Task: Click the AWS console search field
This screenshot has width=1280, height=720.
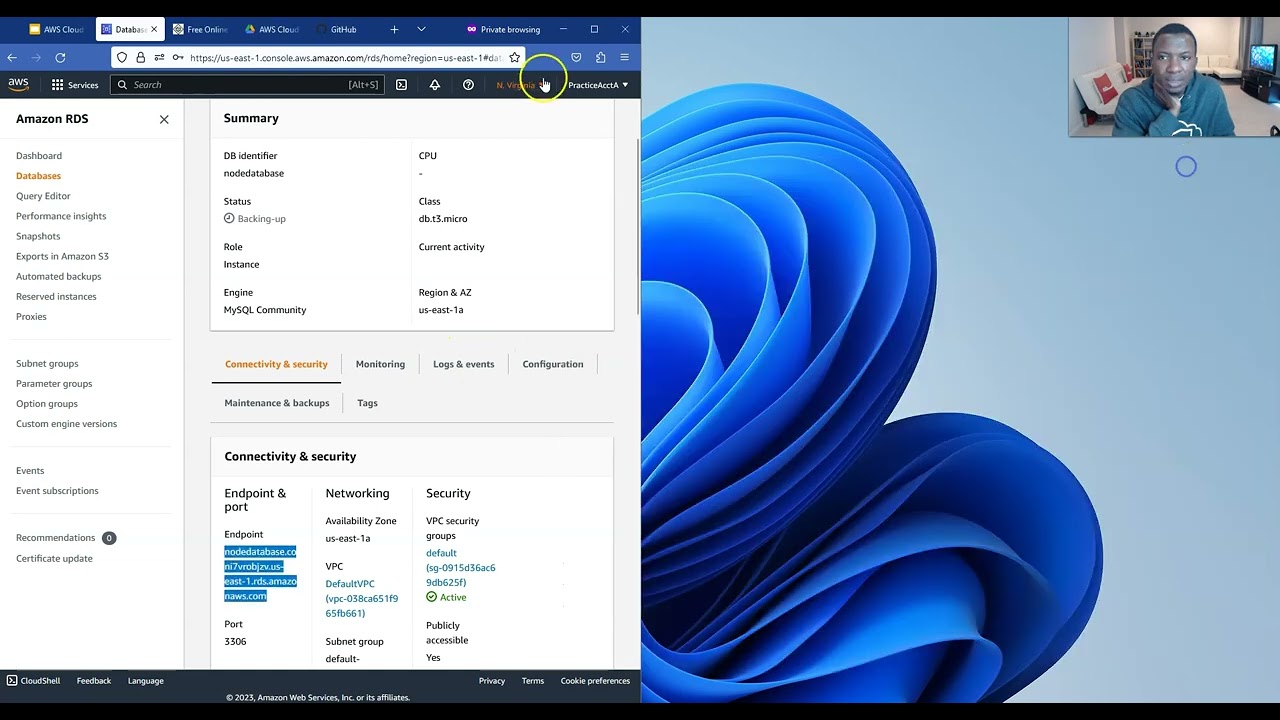Action: (x=247, y=85)
